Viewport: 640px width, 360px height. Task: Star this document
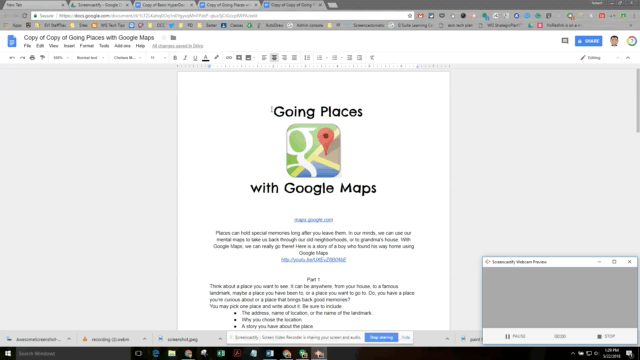[164, 38]
